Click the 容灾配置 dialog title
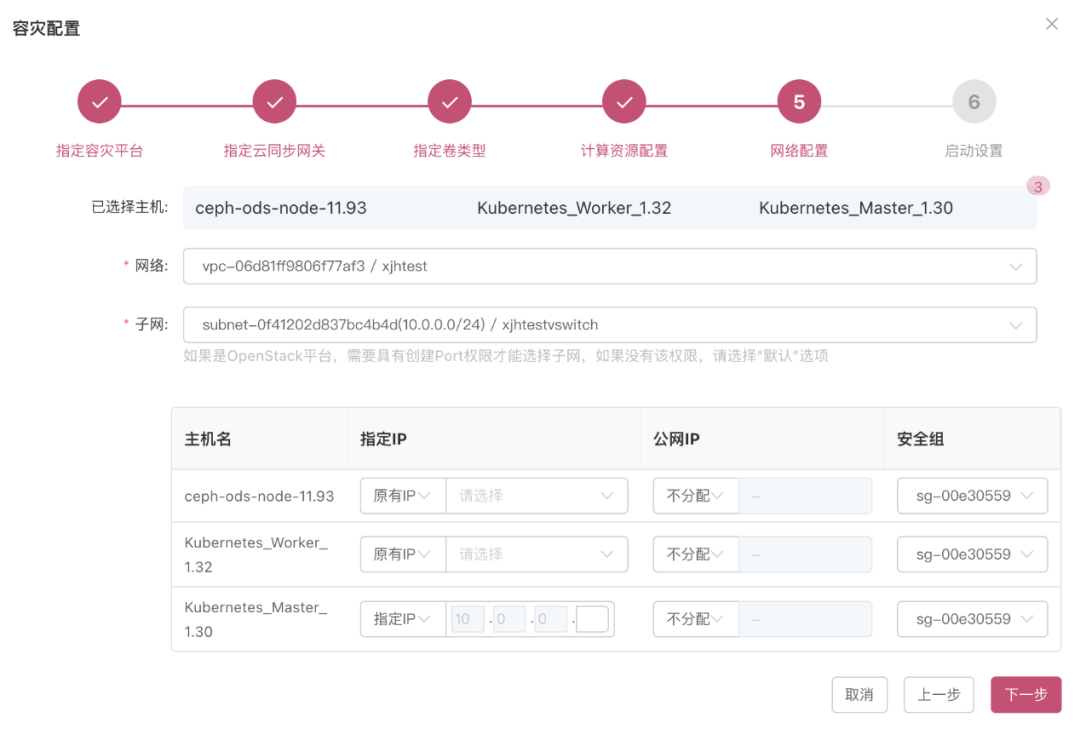This screenshot has height=729, width=1080. pos(46,28)
